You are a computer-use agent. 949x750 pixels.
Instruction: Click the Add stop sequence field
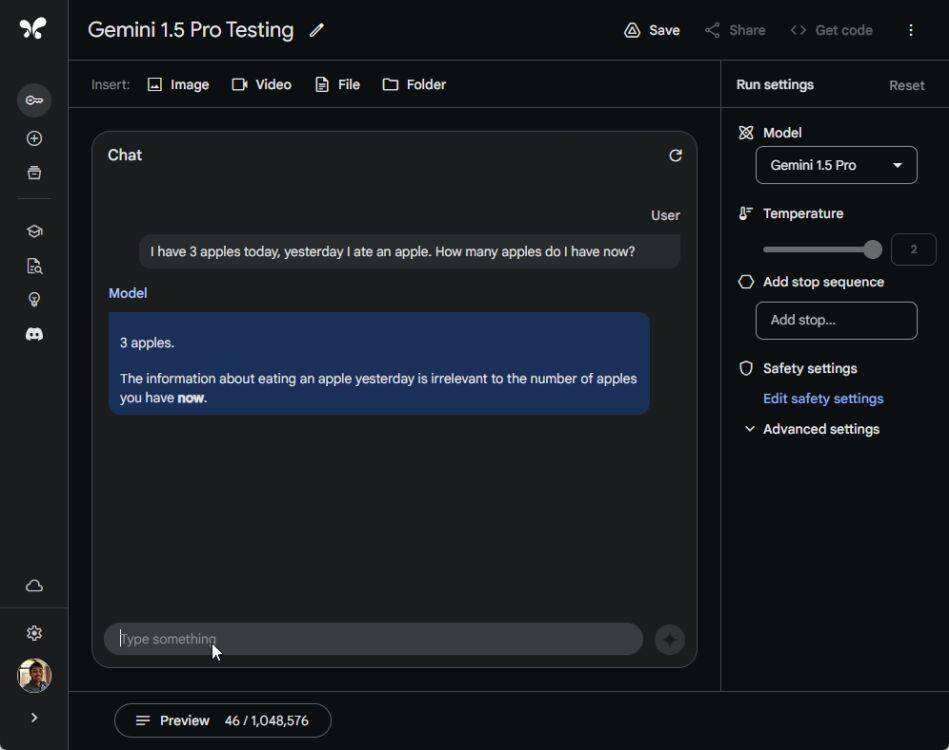[836, 320]
